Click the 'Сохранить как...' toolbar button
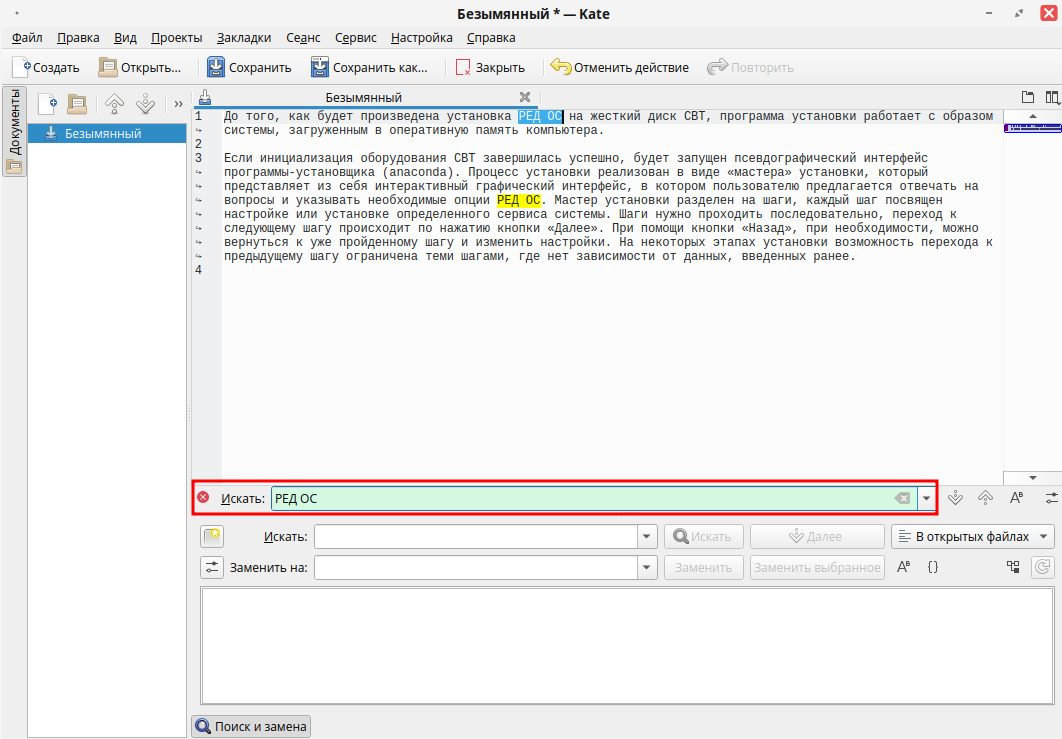Viewport: 1062px width, 739px height. [x=369, y=68]
